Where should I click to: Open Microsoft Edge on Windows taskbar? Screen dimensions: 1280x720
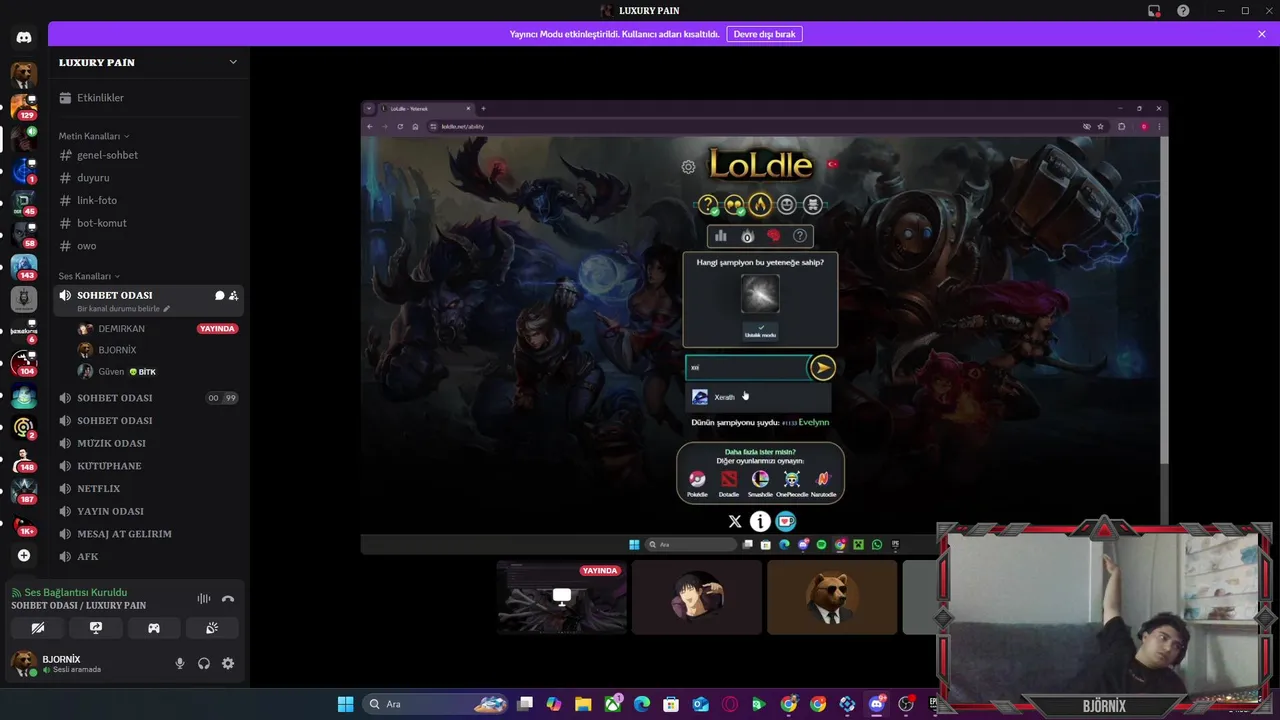coord(642,704)
